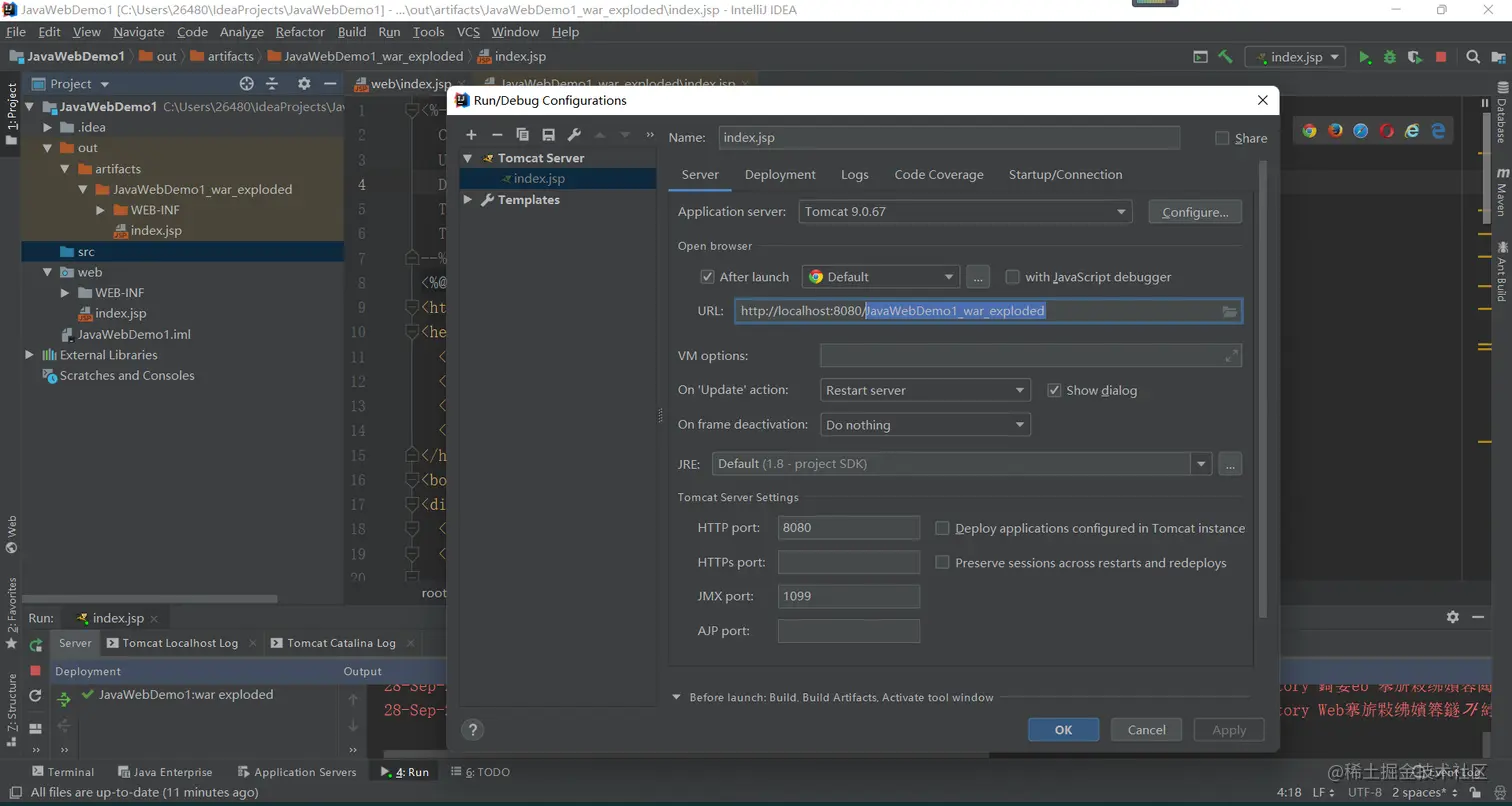
Task: Click the Copy Configuration icon
Action: [522, 135]
